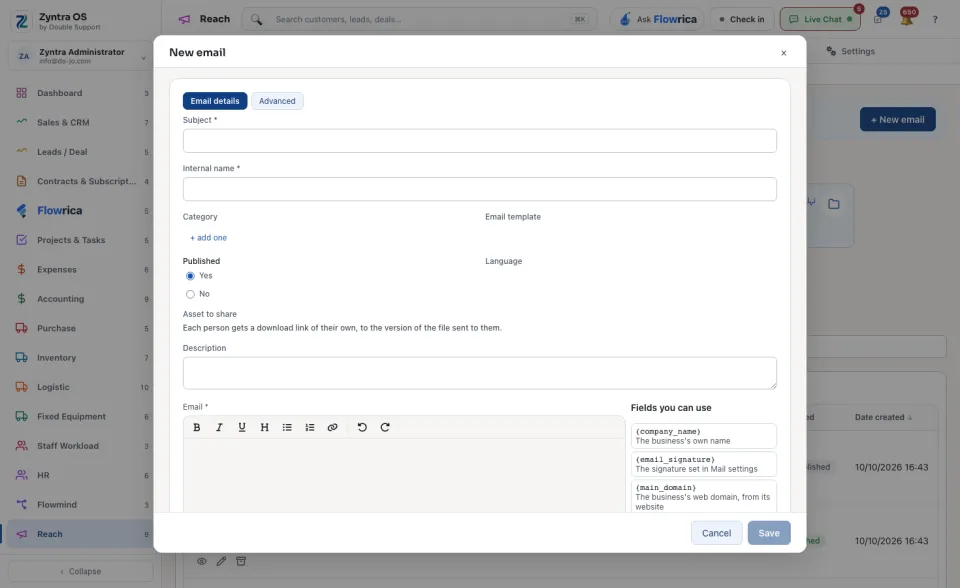Screen dimensions: 960x588
Task: Select Published No radio button
Action: click(190, 295)
